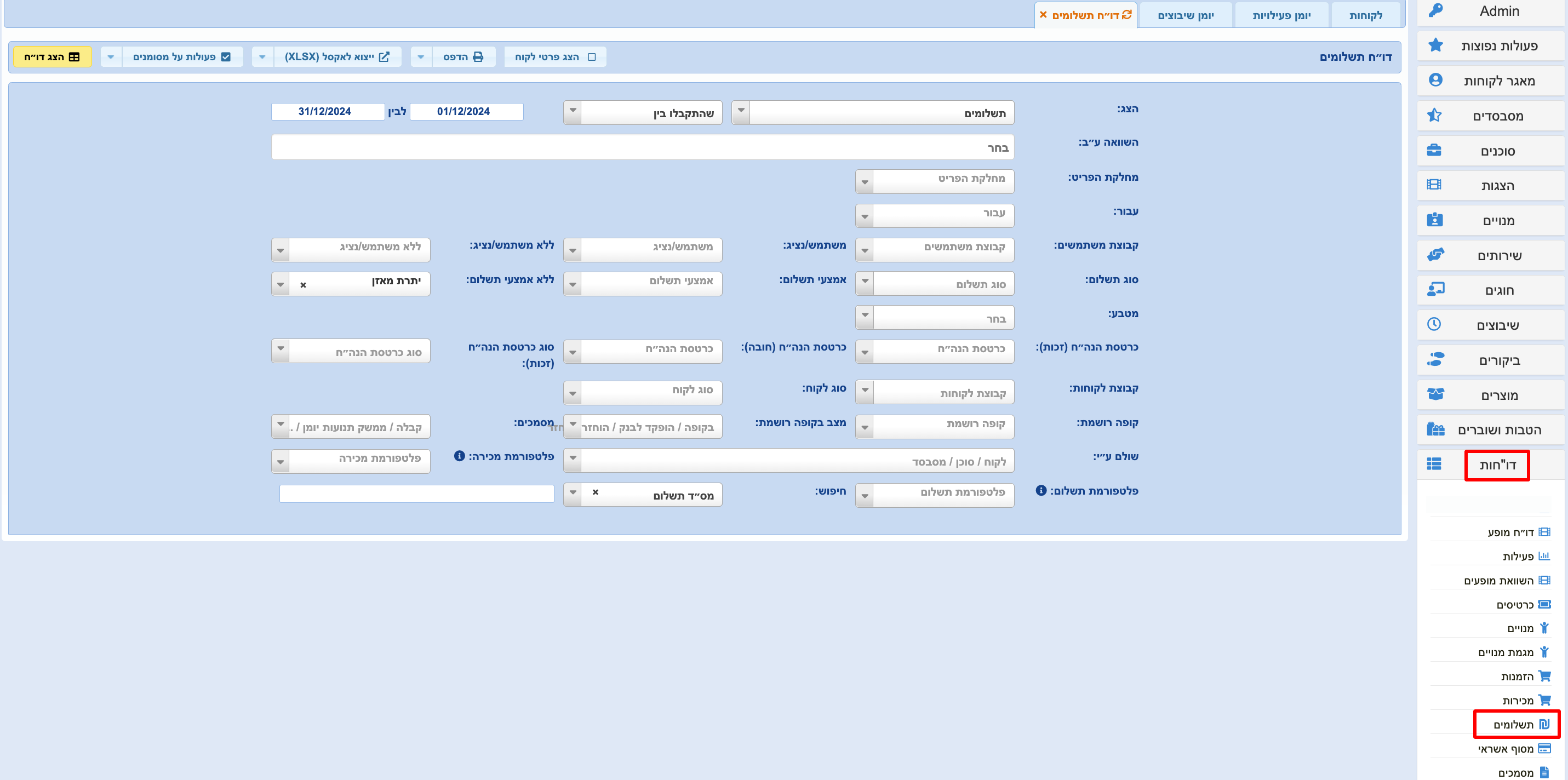The width and height of the screenshot is (1568, 780).
Task: Click the refresh icon on דו״ח תשלומים tab
Action: pos(1127,15)
